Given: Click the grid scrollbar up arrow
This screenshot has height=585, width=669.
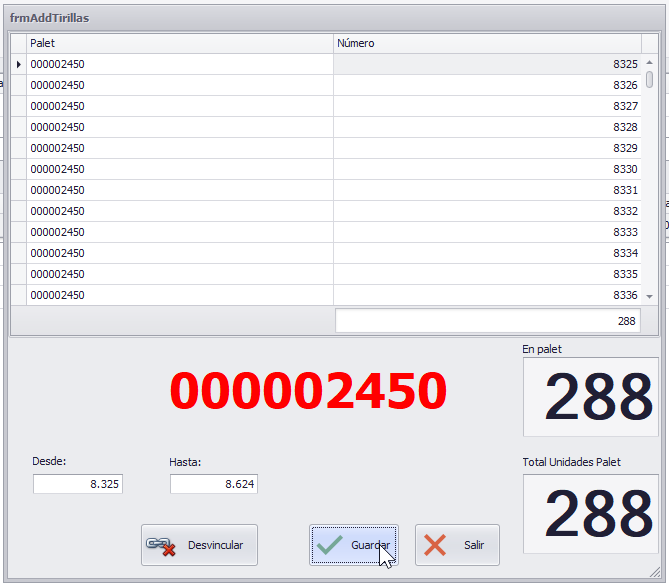Looking at the screenshot, I should (x=649, y=62).
